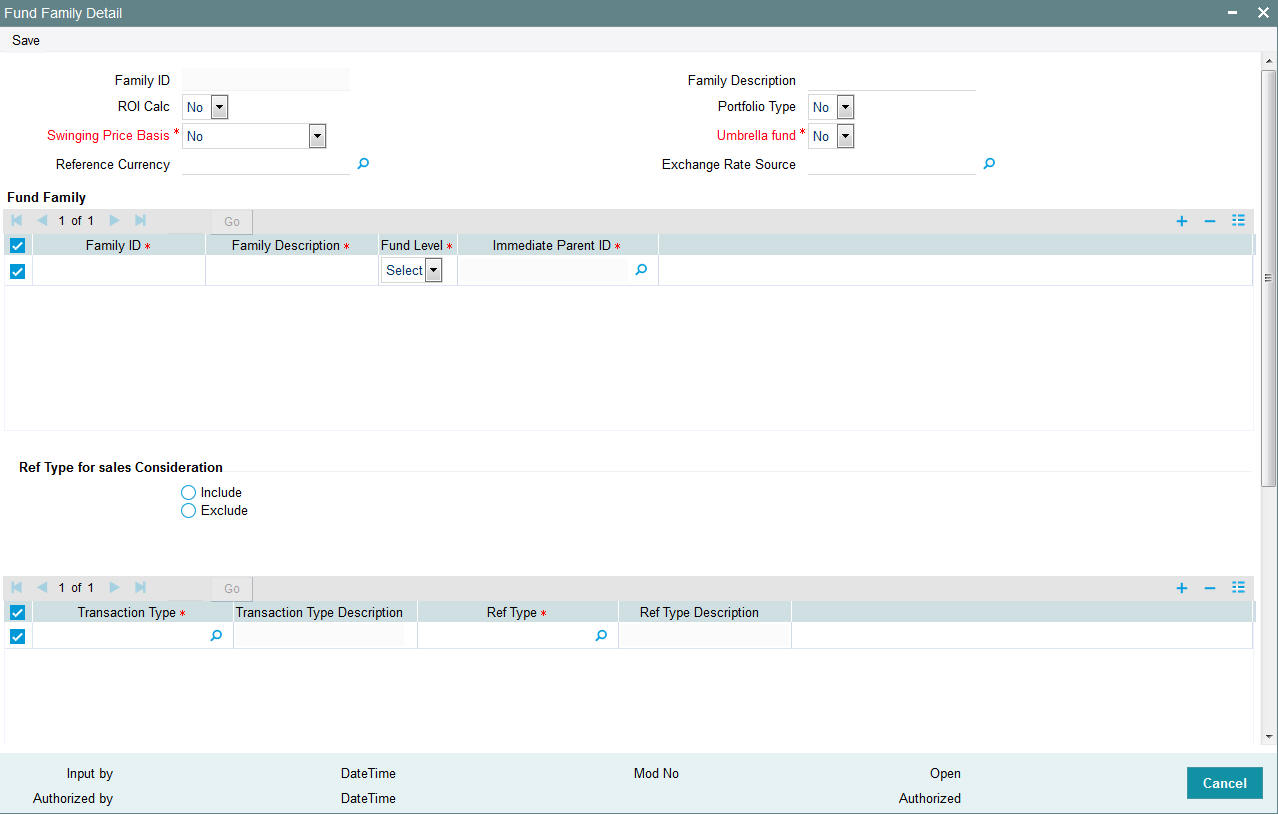Image resolution: width=1278 pixels, height=815 pixels.
Task: Go to first page of Fund Family table
Action: [x=17, y=220]
